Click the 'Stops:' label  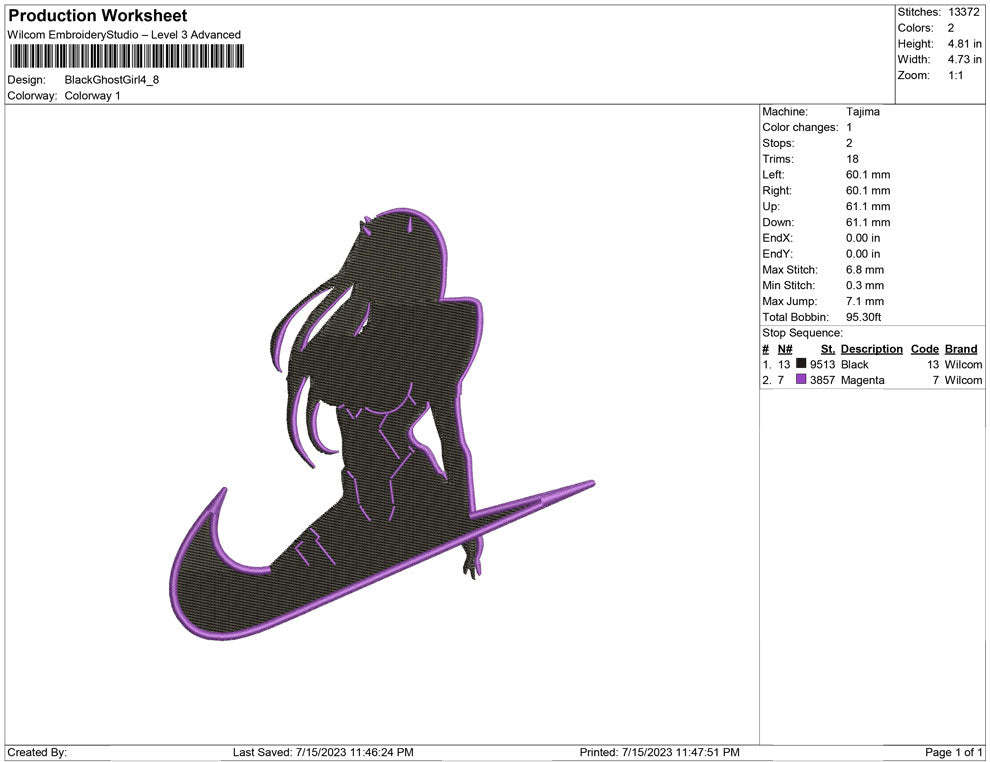[778, 143]
